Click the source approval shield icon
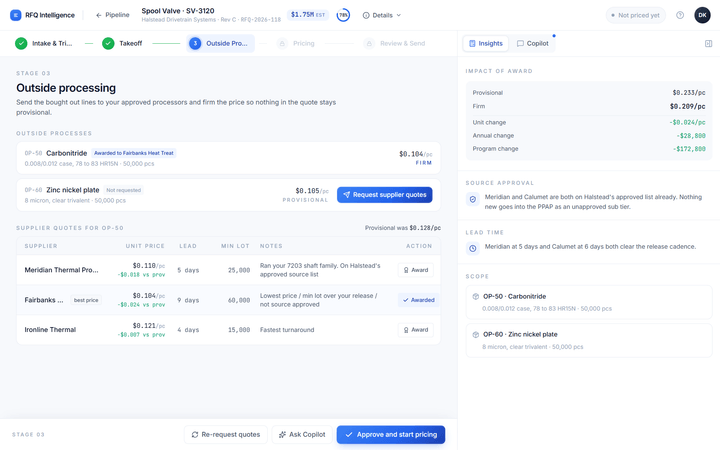Viewport: 720px width, 450px height. (x=472, y=199)
